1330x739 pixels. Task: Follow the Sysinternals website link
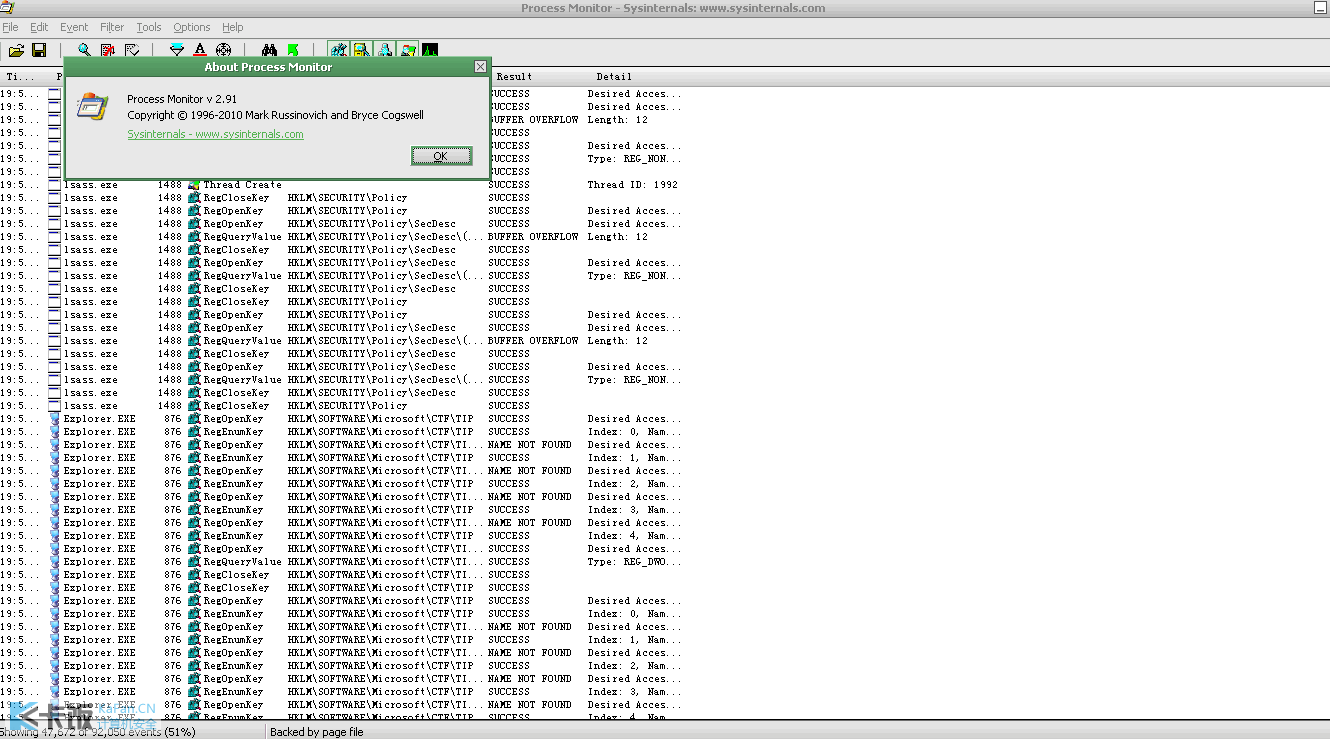pyautogui.click(x=215, y=134)
